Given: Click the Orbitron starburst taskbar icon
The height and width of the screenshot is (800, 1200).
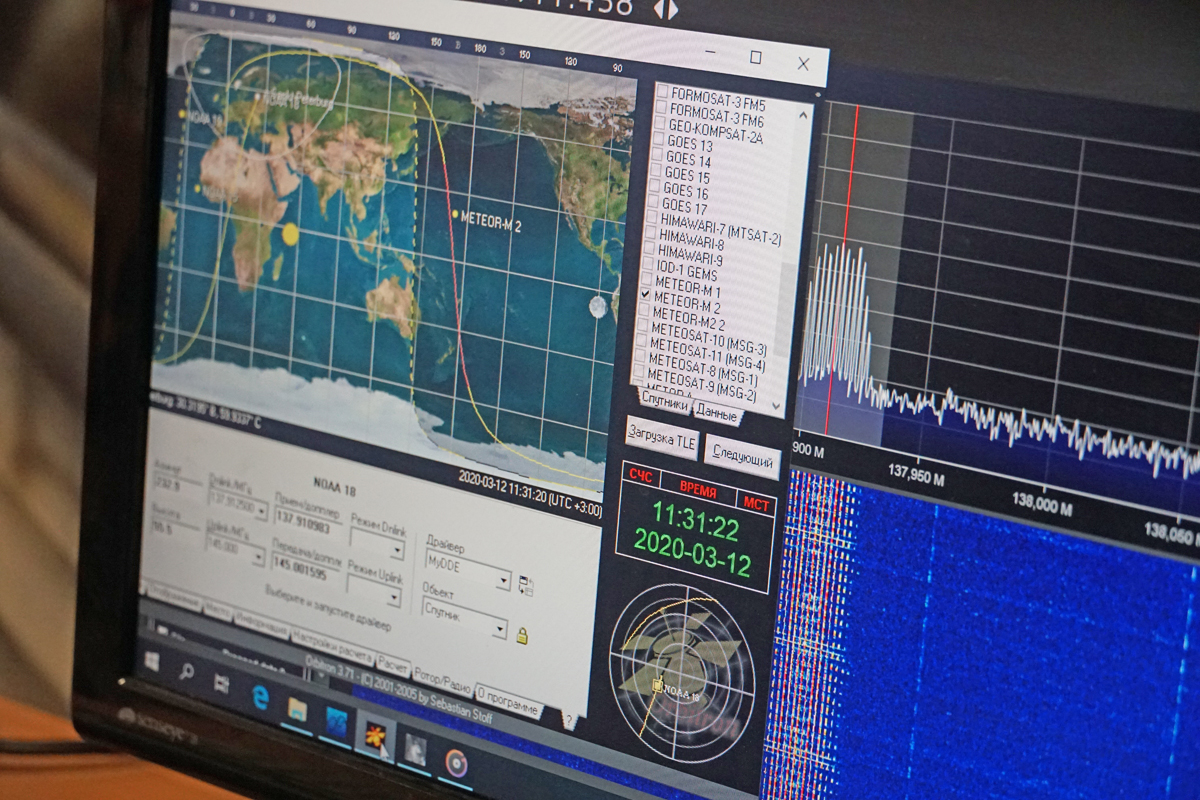Looking at the screenshot, I should click(x=376, y=736).
